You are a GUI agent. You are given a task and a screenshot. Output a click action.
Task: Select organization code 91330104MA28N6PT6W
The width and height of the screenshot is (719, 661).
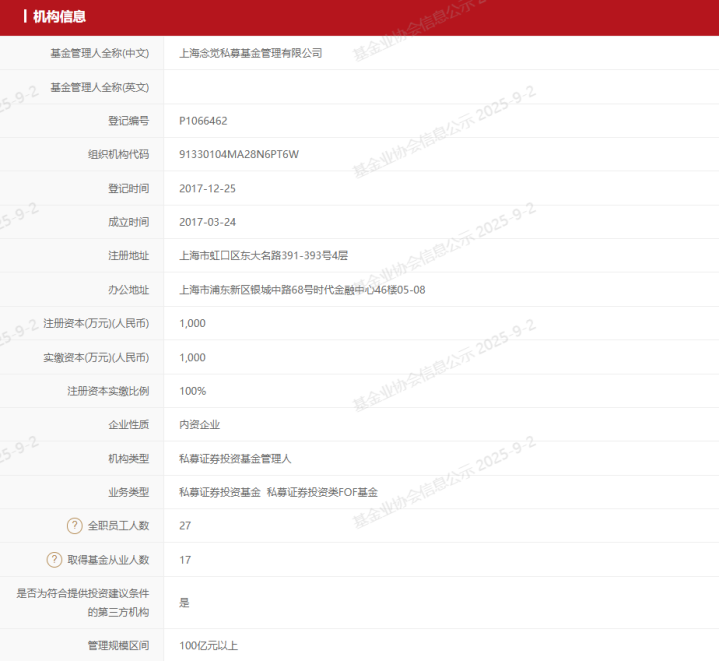[x=239, y=154]
